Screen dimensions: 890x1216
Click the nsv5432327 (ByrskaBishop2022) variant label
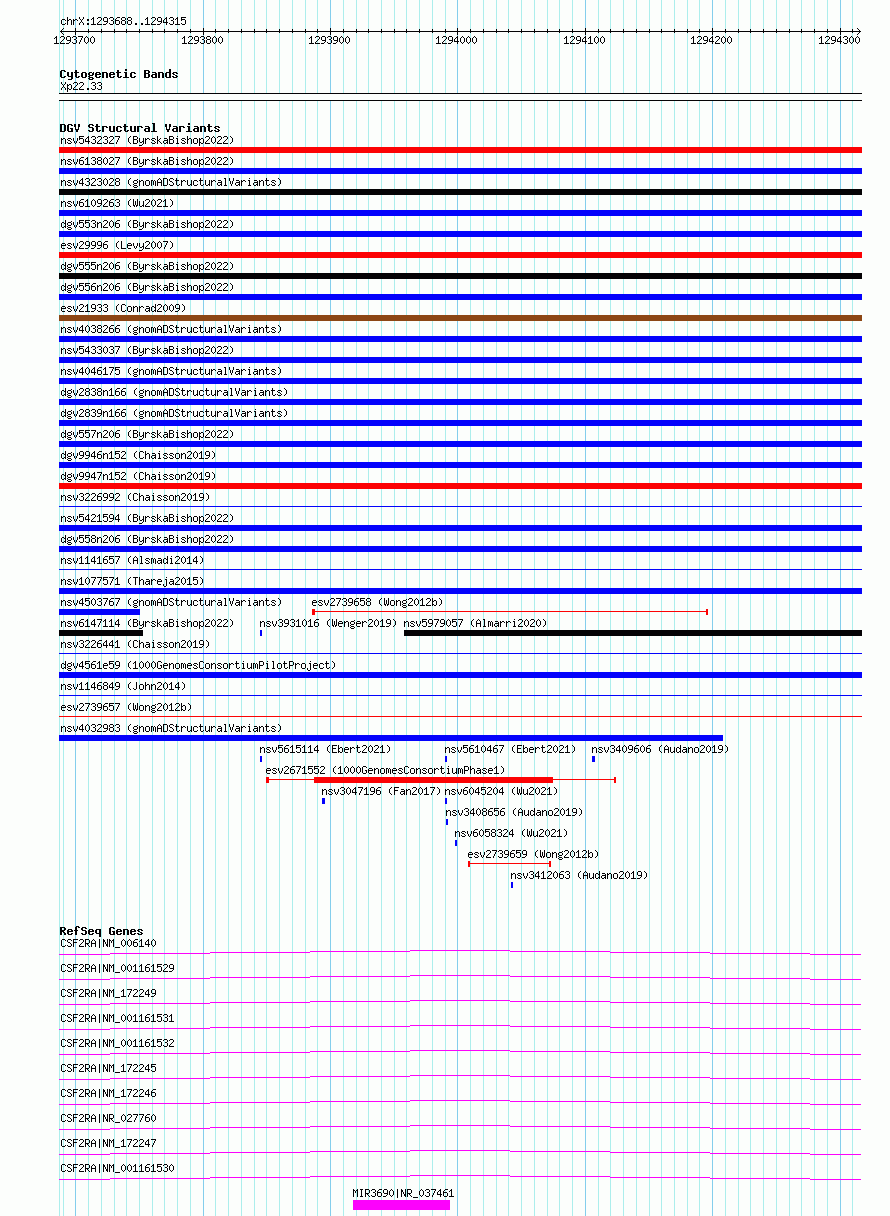147,140
